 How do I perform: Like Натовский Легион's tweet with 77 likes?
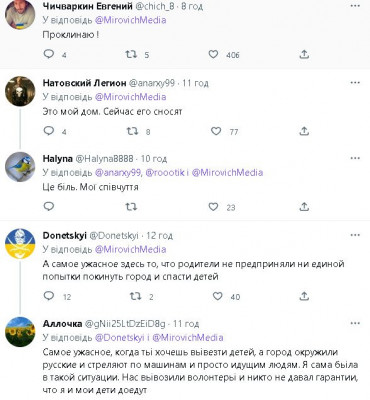216,131
